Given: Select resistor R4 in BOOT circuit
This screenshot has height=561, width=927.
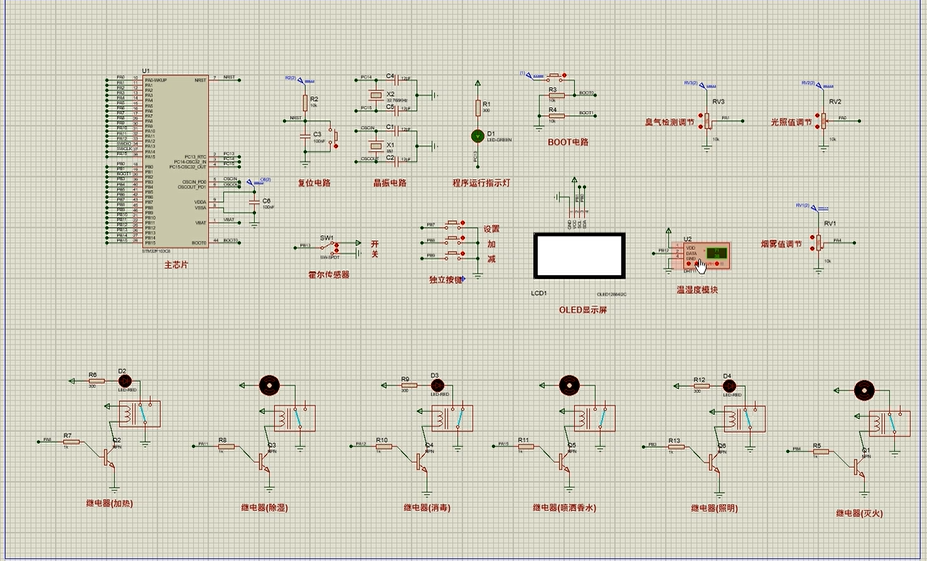Looking at the screenshot, I should (556, 115).
